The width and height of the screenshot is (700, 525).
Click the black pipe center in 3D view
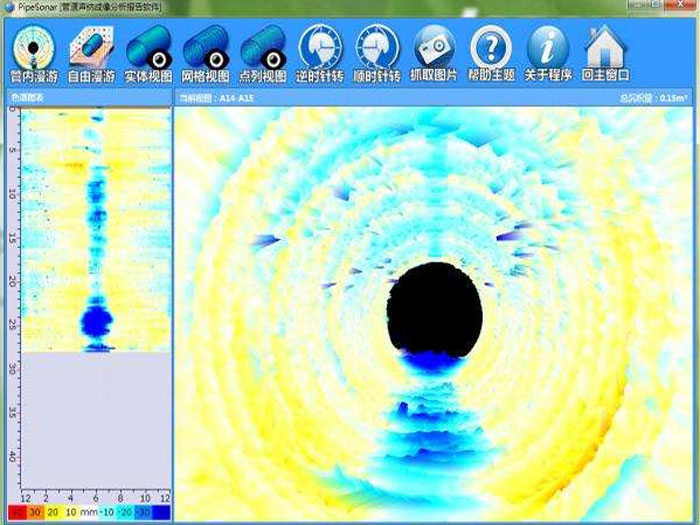click(434, 308)
